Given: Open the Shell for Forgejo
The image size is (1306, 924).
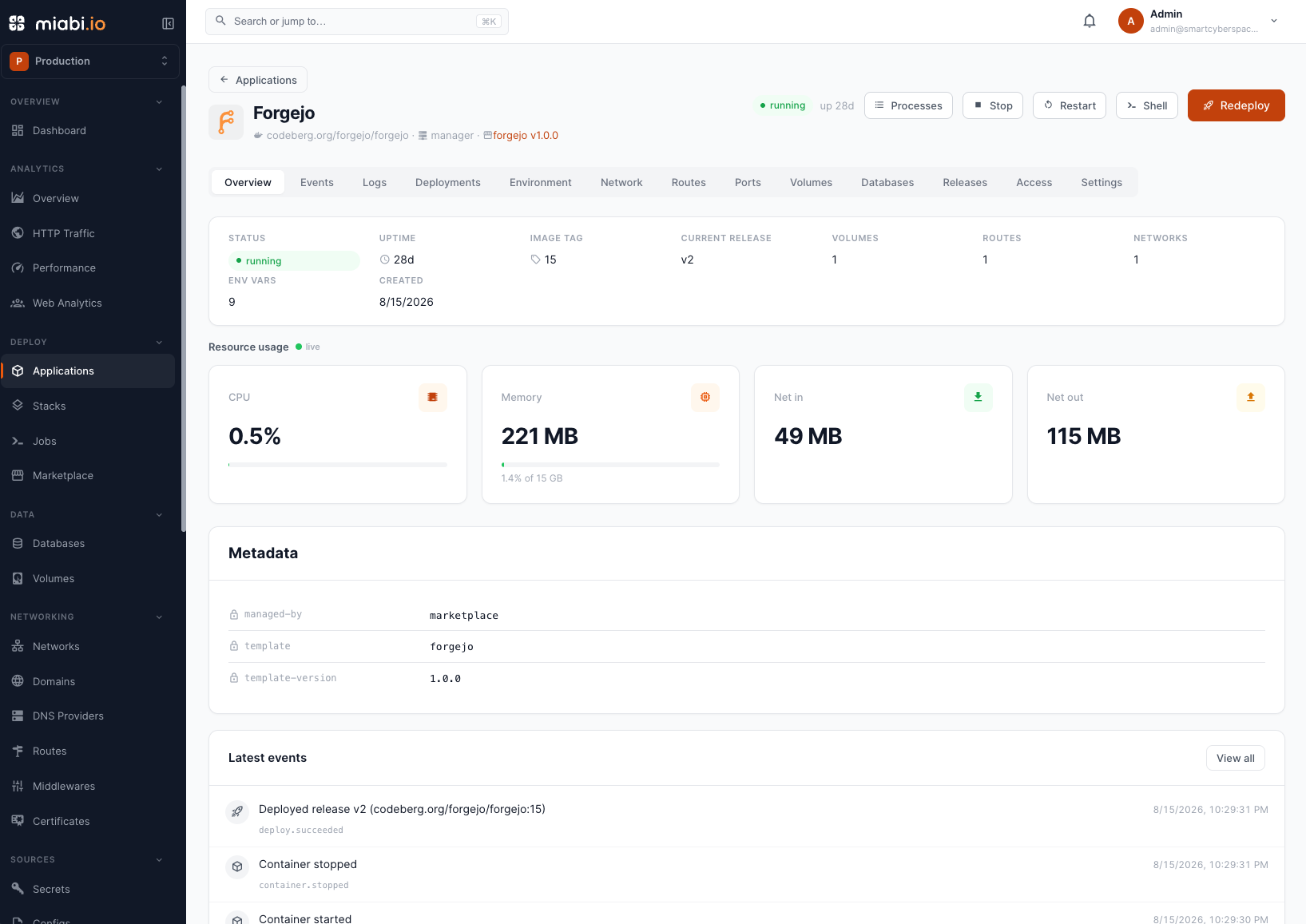Looking at the screenshot, I should click(1147, 105).
